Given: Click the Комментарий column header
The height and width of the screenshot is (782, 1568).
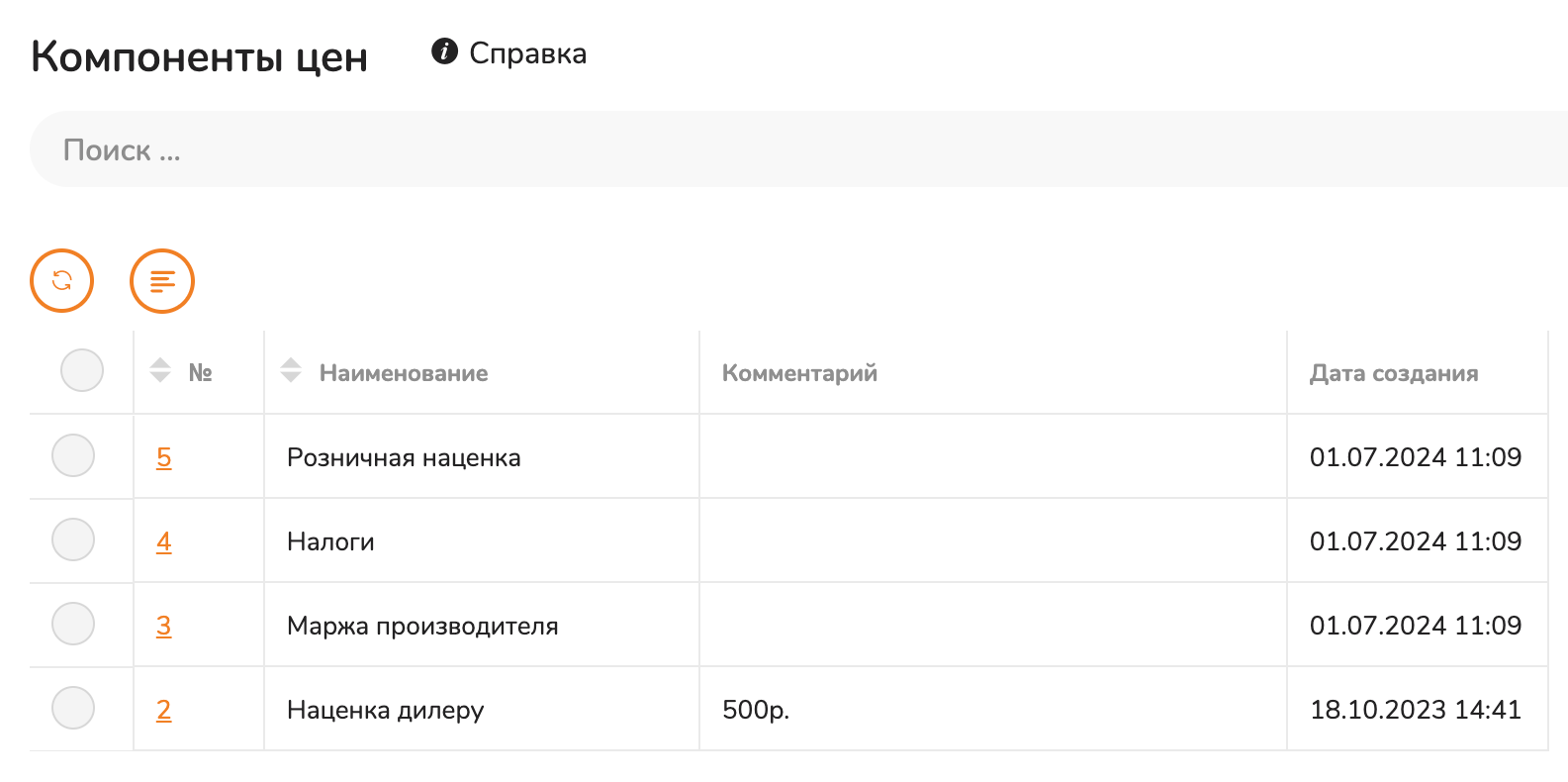Looking at the screenshot, I should [x=799, y=373].
